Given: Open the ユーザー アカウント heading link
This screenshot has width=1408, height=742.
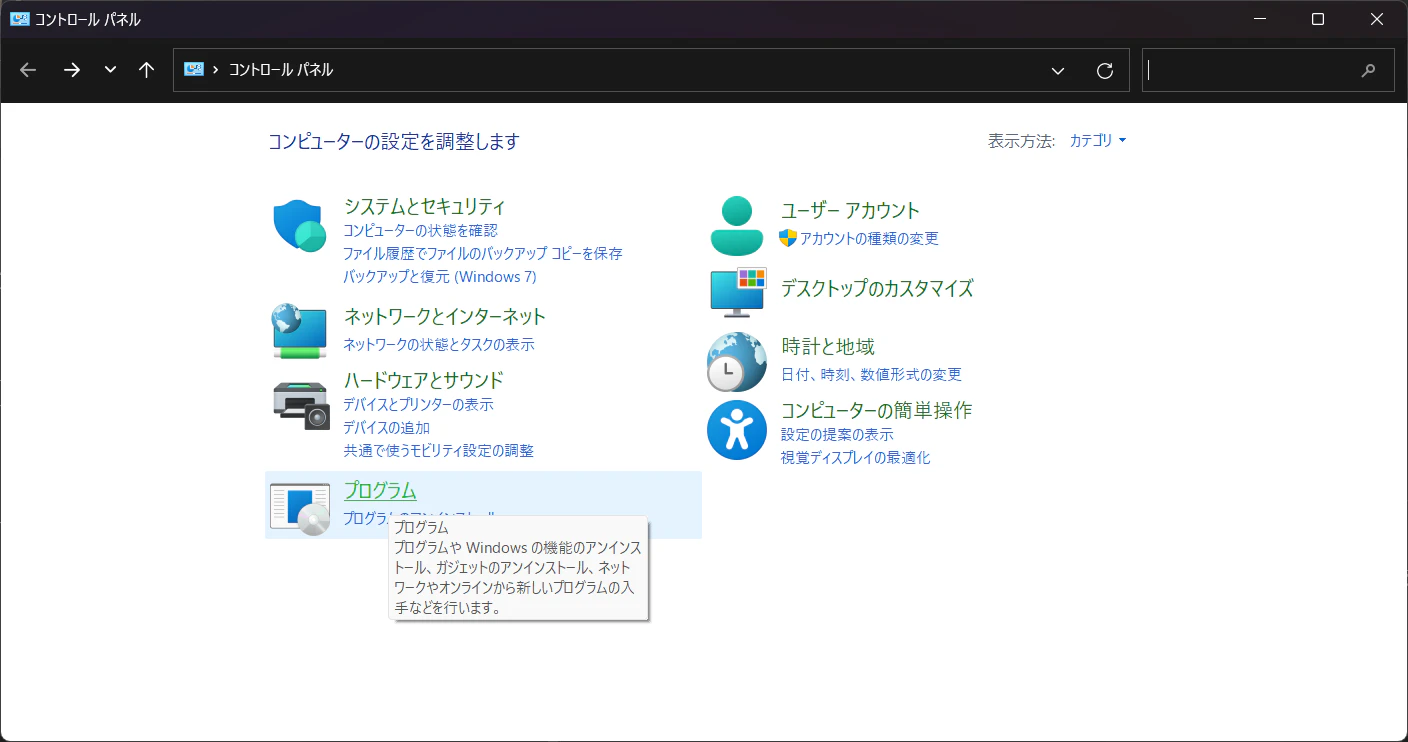Looking at the screenshot, I should [850, 210].
